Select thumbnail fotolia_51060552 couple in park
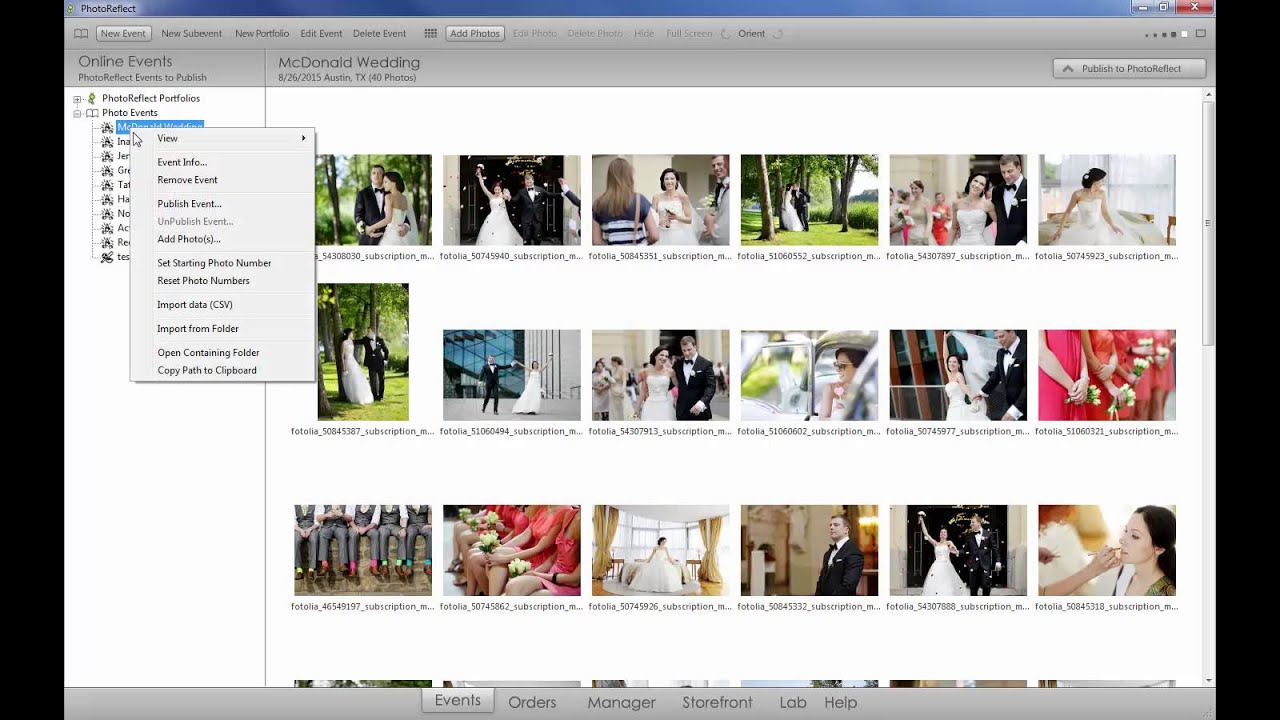 pos(809,200)
